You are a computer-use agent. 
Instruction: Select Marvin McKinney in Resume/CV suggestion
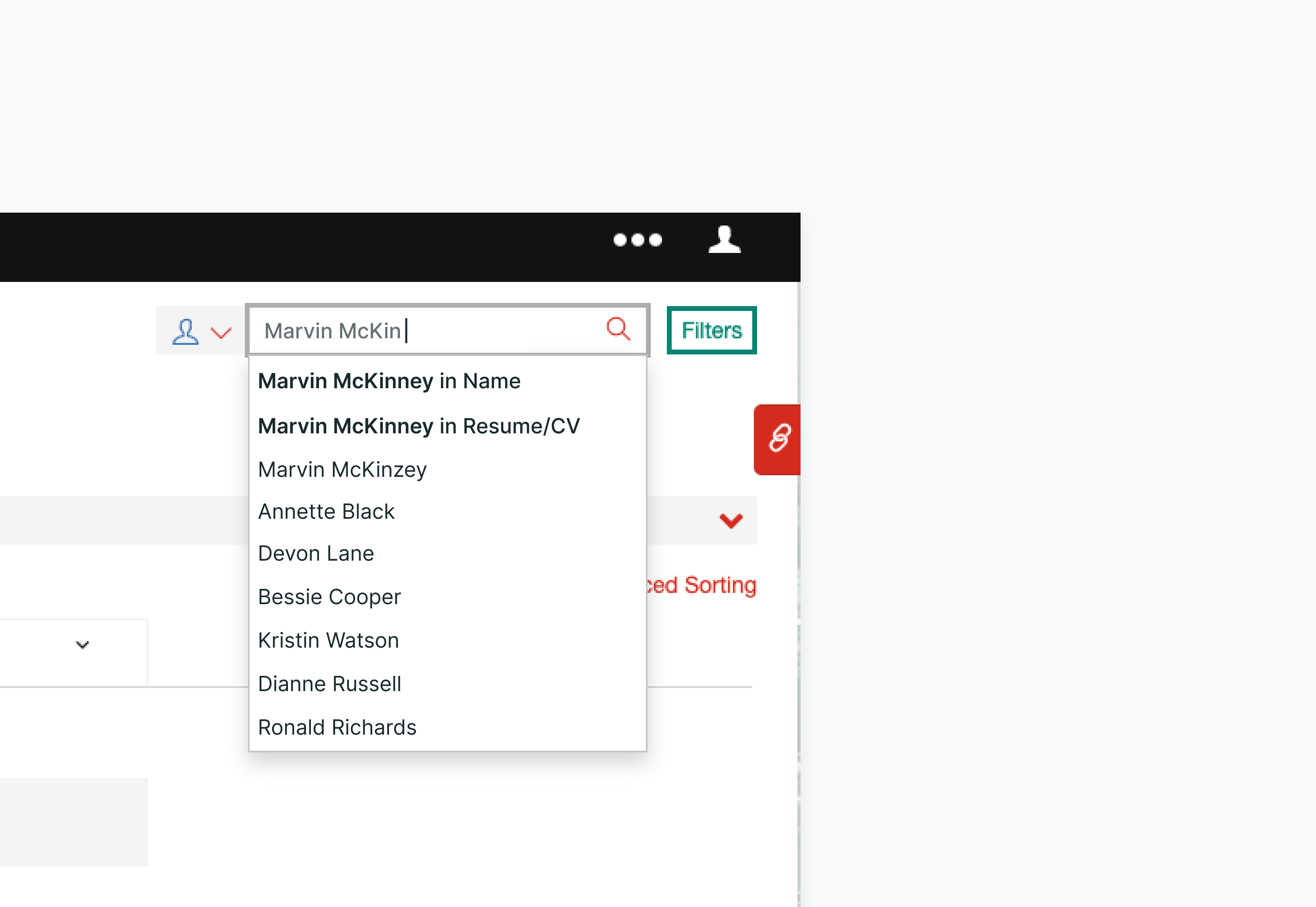click(x=419, y=426)
